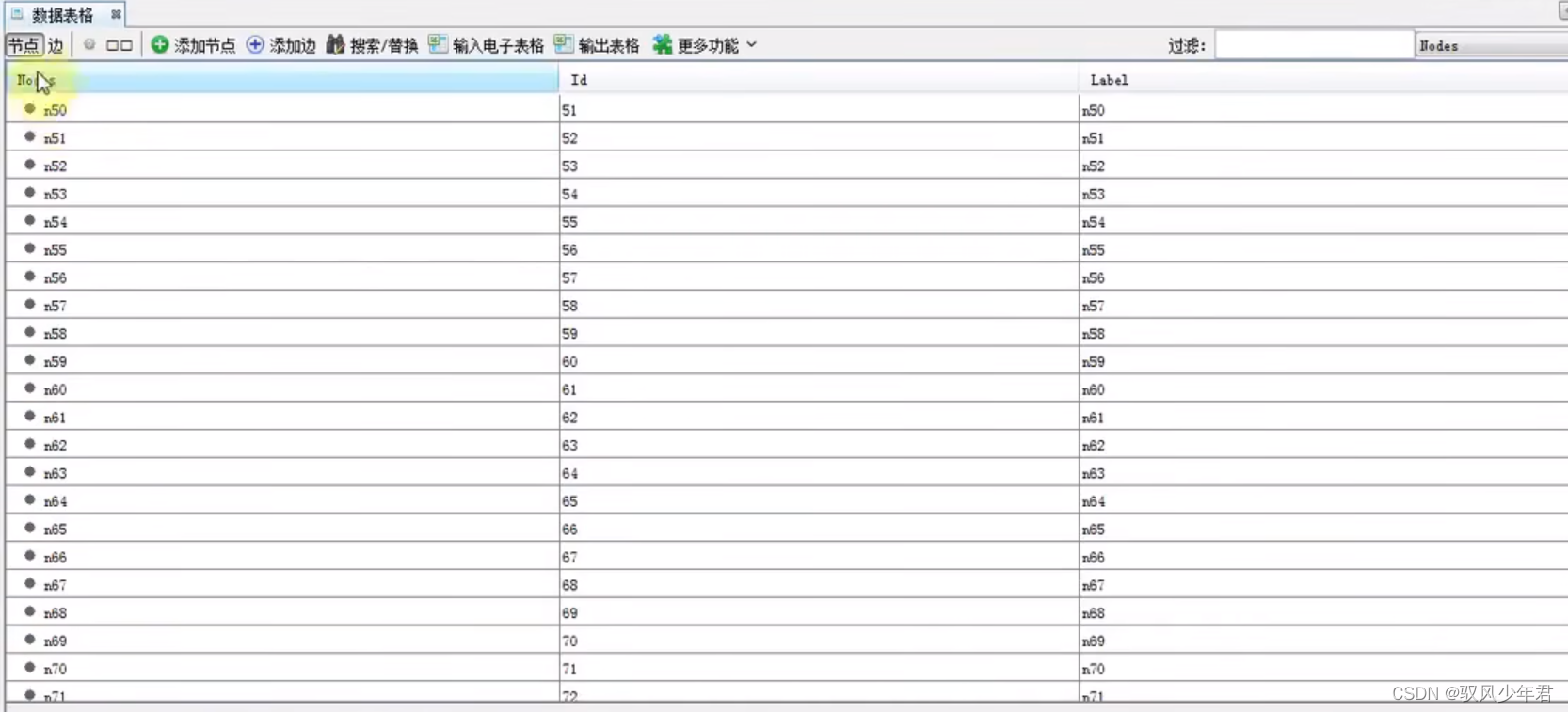This screenshot has width=1568, height=712.
Task: Click Id cell with value 68
Action: click(819, 585)
